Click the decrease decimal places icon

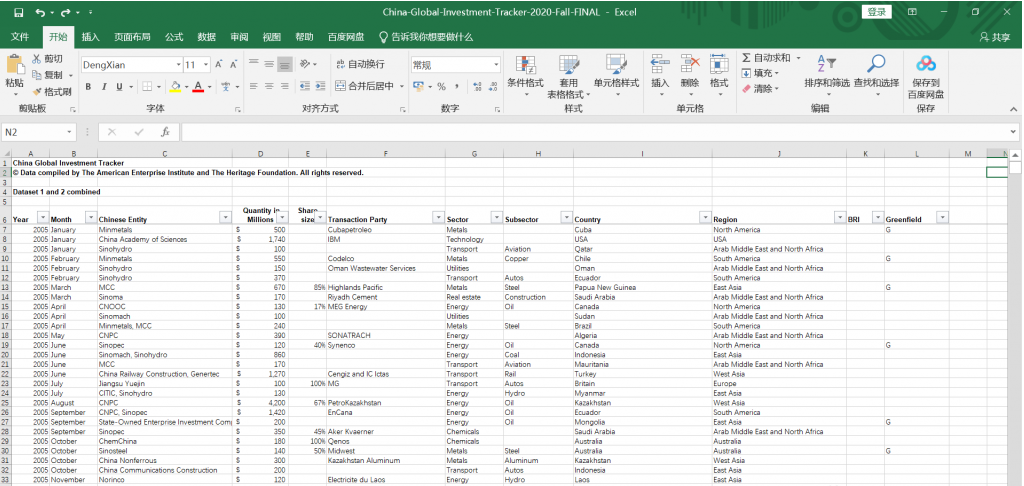(492, 86)
